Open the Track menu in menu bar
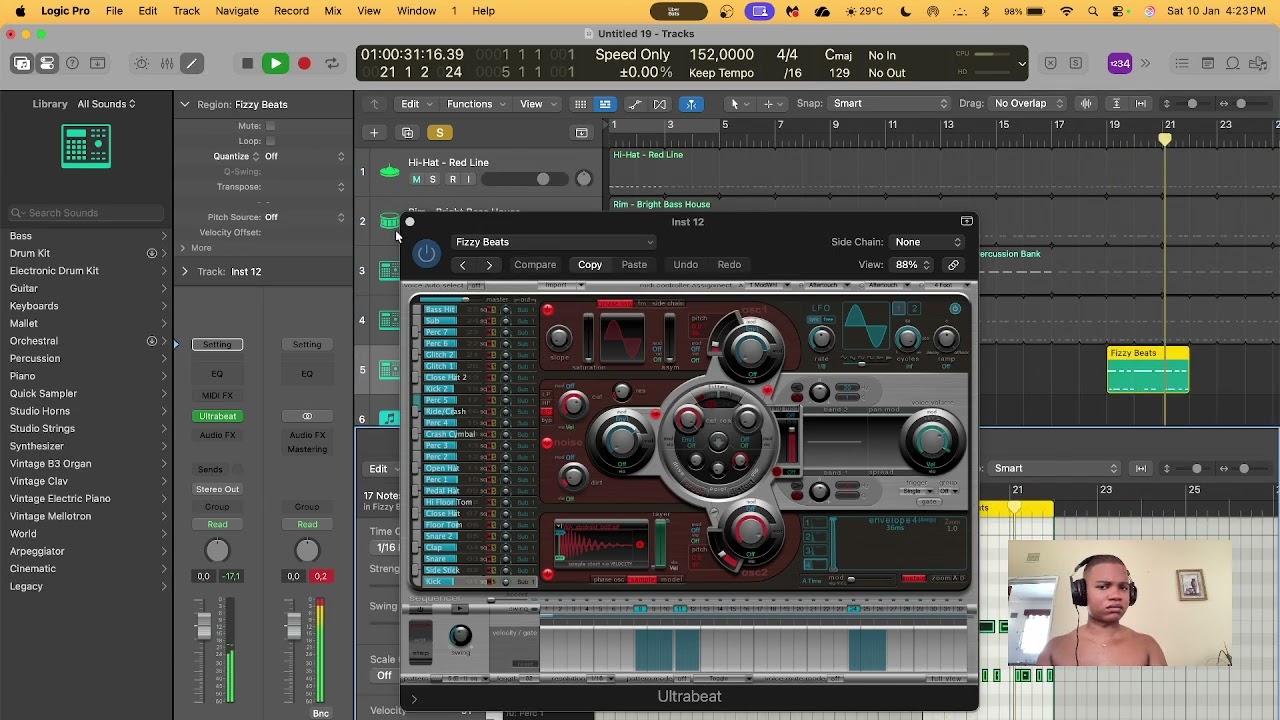Image resolution: width=1280 pixels, height=720 pixels. click(186, 11)
